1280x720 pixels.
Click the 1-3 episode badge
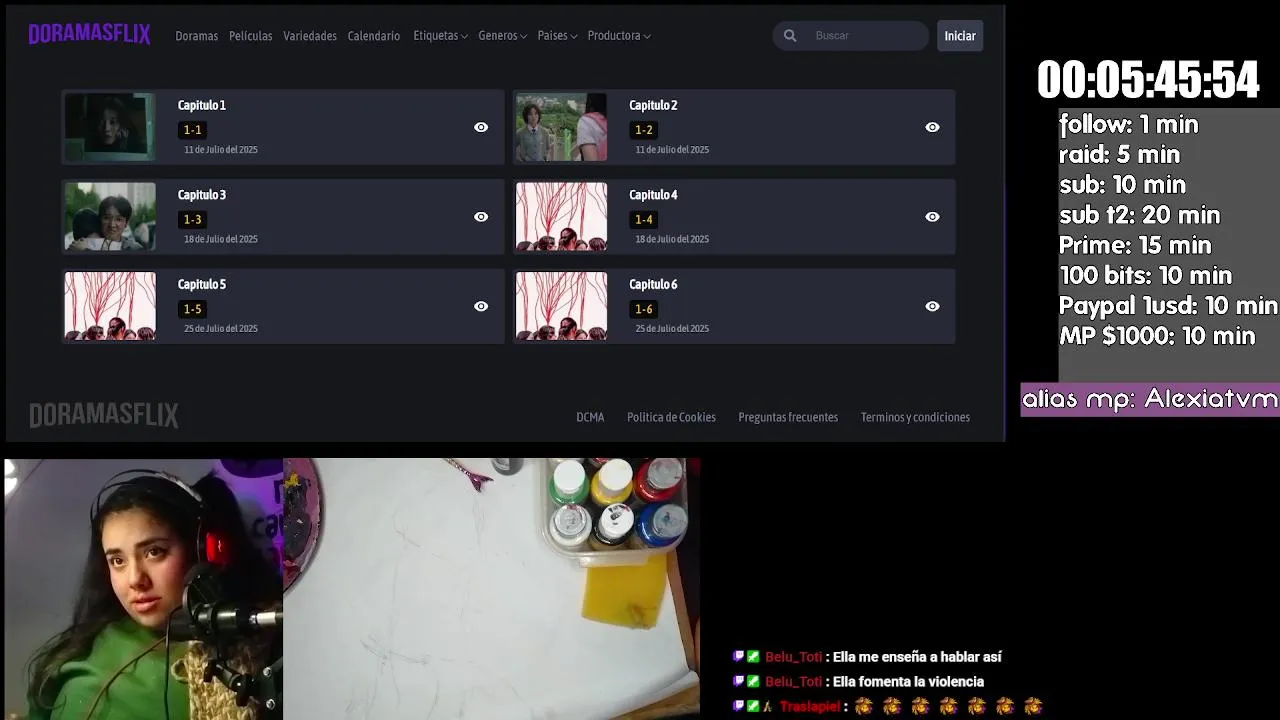[x=192, y=219]
